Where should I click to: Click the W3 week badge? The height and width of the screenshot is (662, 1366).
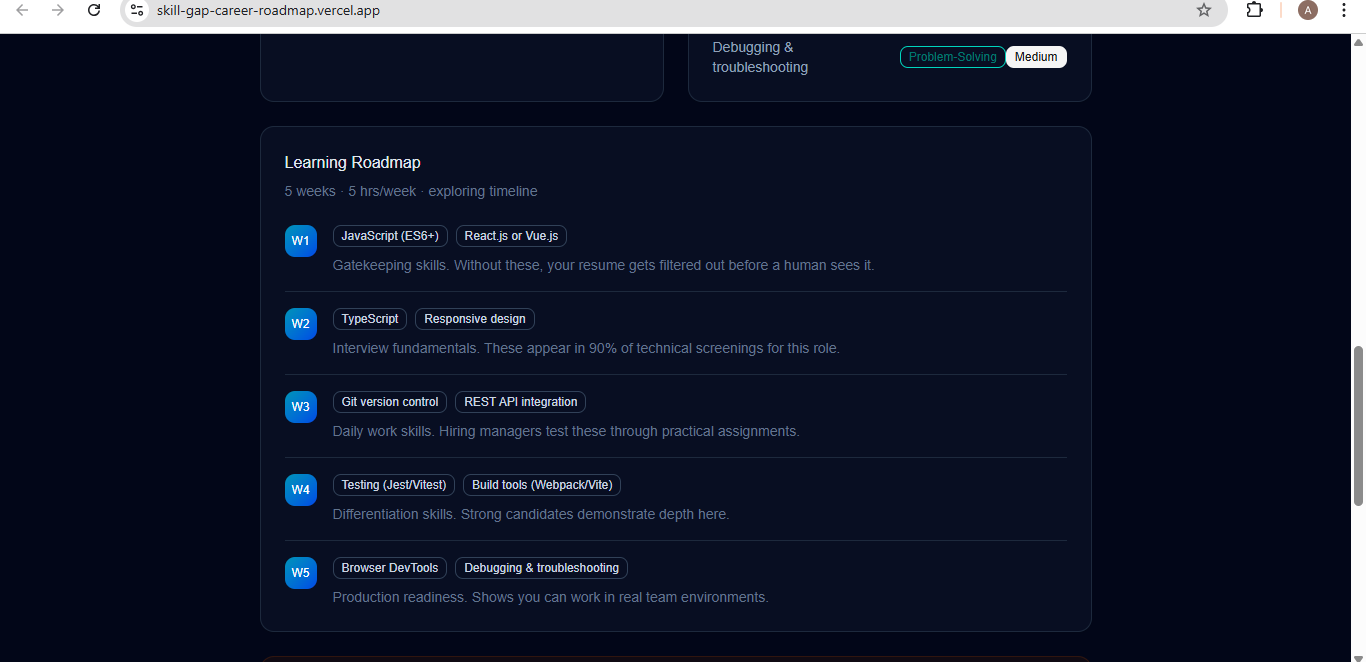pos(301,407)
